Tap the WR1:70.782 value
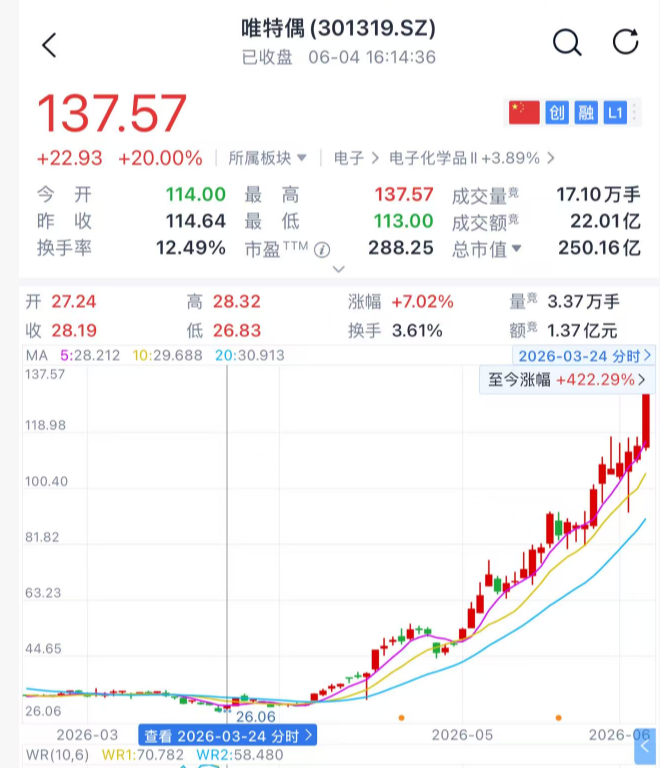The width and height of the screenshot is (660, 768). [142, 755]
